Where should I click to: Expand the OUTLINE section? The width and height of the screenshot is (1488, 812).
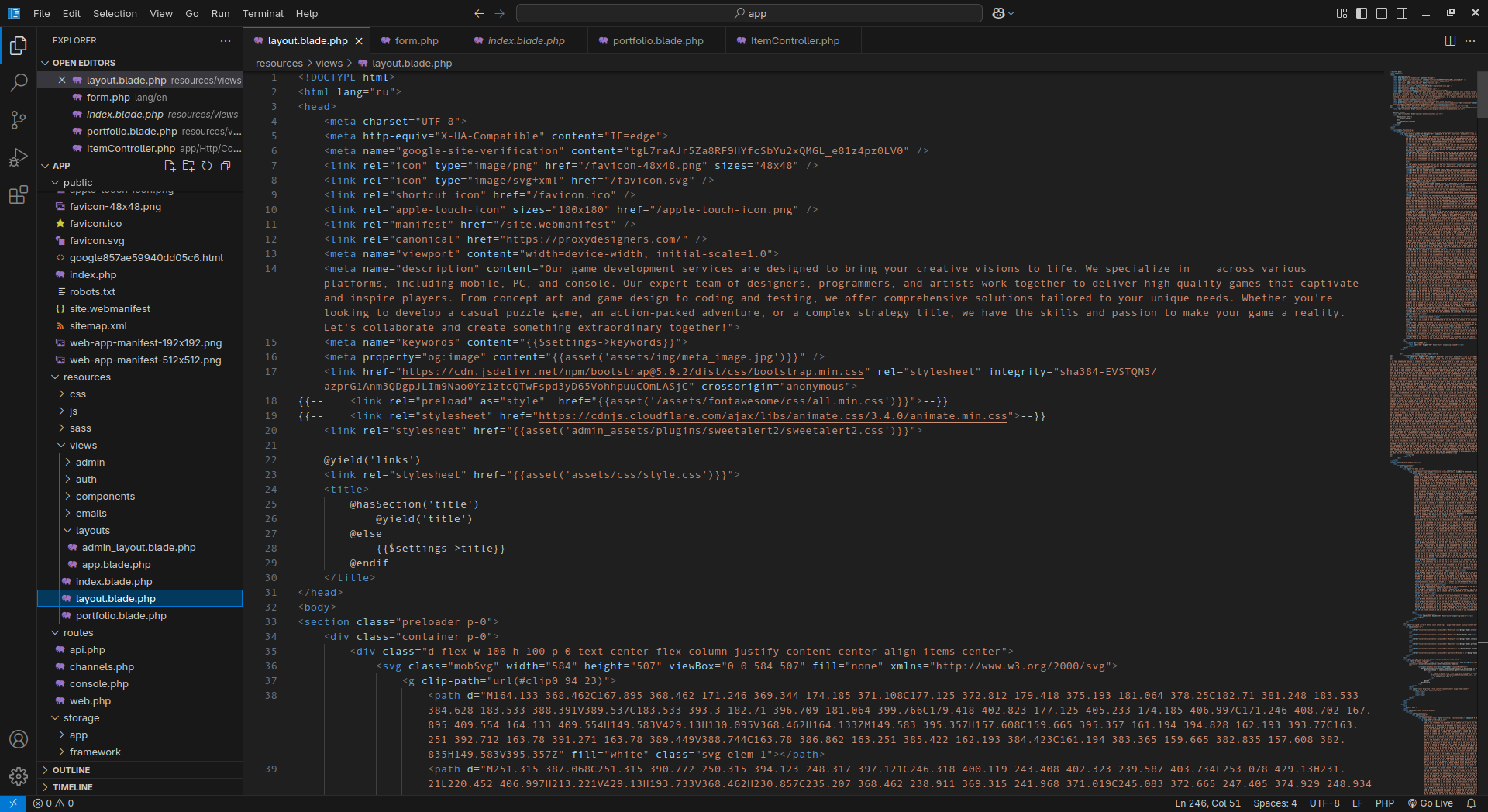tap(71, 770)
